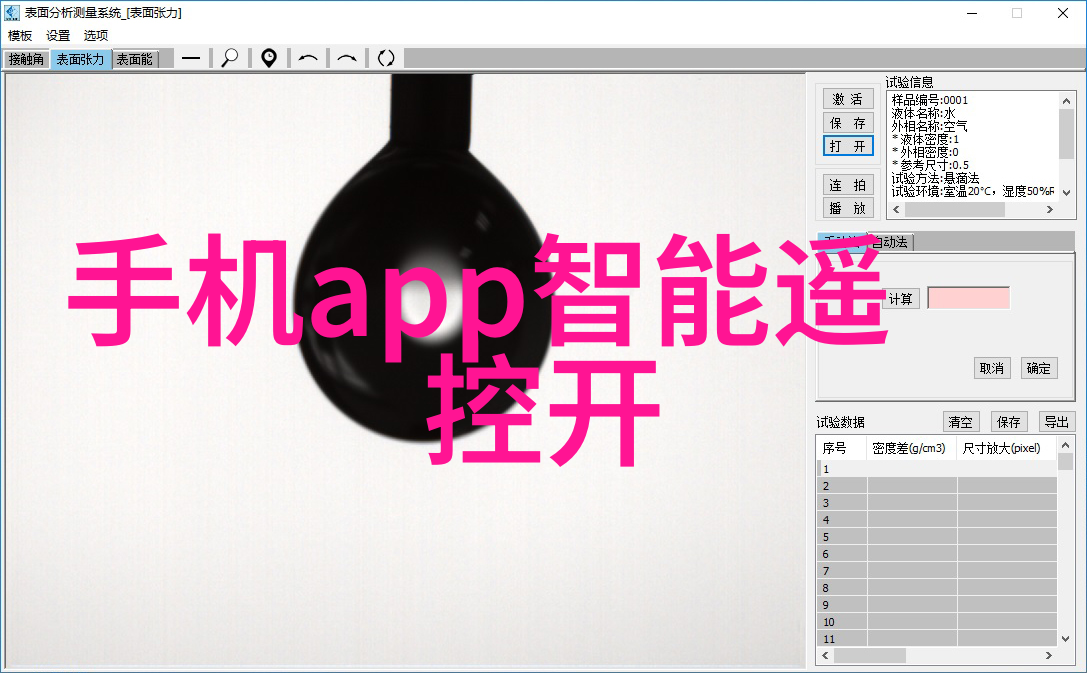Screen dimensions: 1087x673
Task: Click the 激活 button
Action: point(848,99)
